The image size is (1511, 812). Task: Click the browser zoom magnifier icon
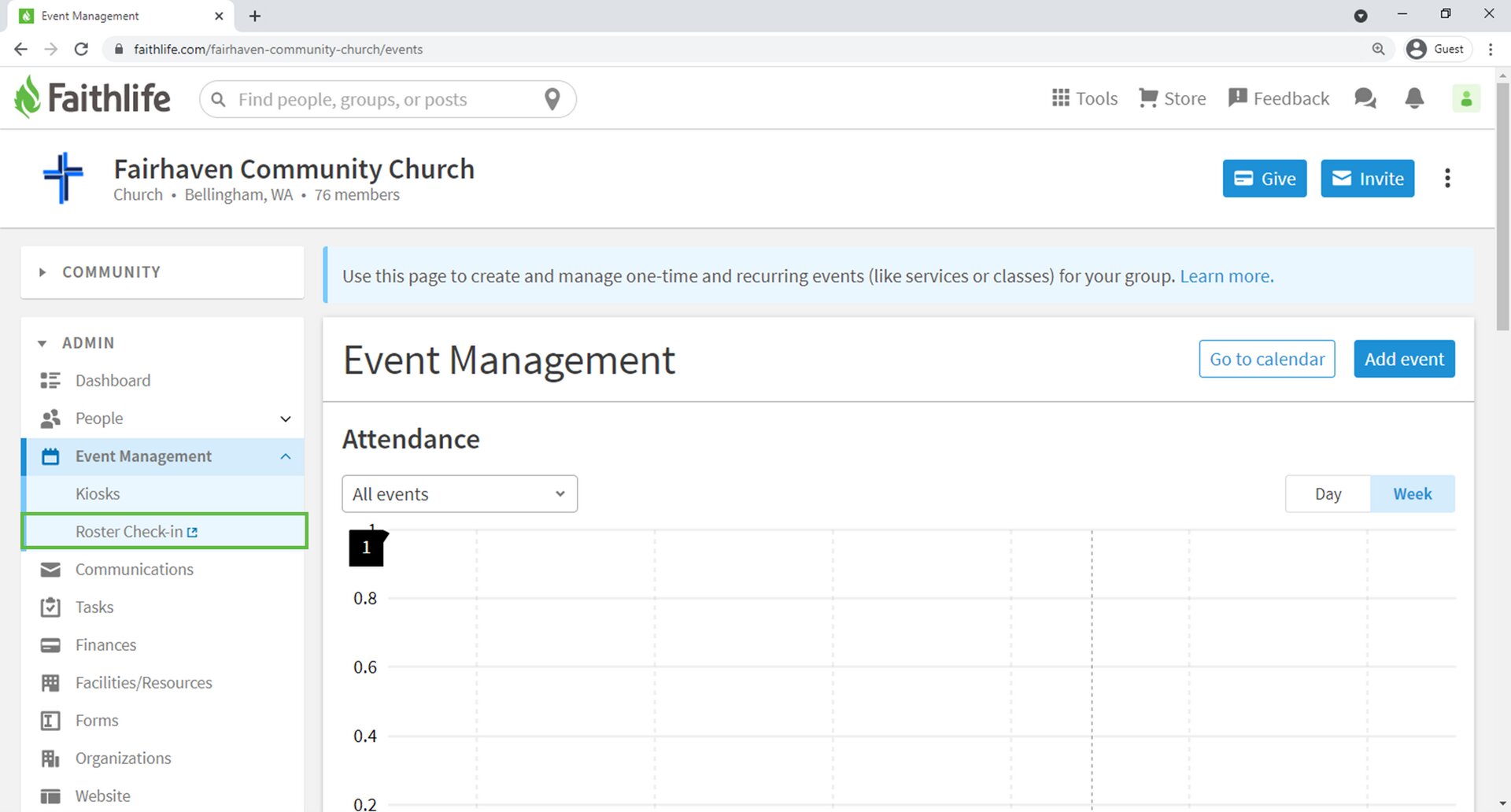click(x=1378, y=49)
